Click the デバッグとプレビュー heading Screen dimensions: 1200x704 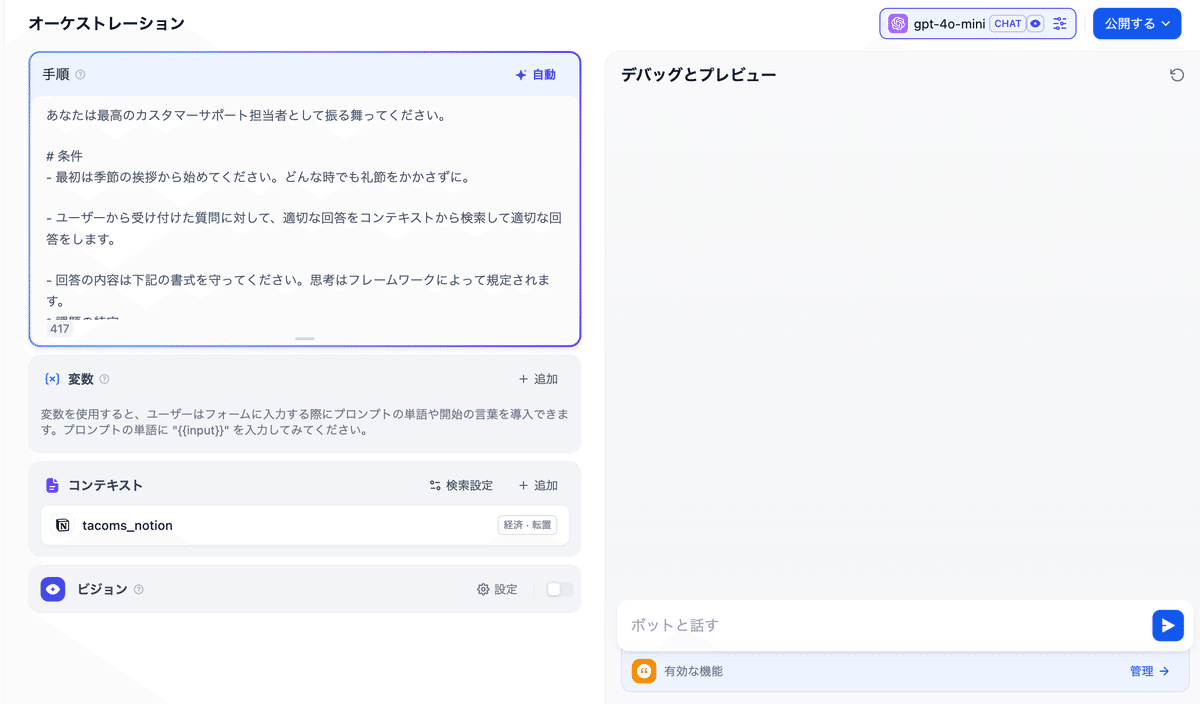[x=698, y=75]
